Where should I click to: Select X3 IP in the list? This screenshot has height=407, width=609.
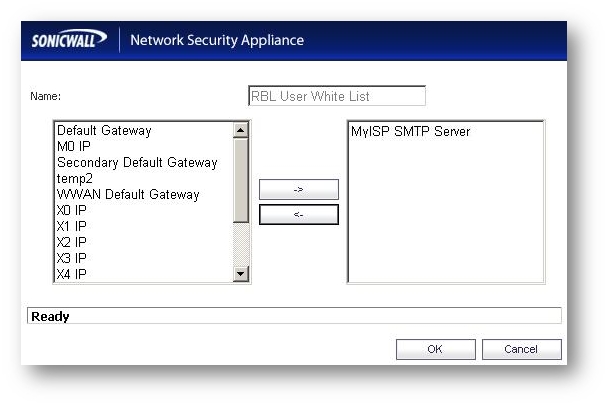click(71, 258)
